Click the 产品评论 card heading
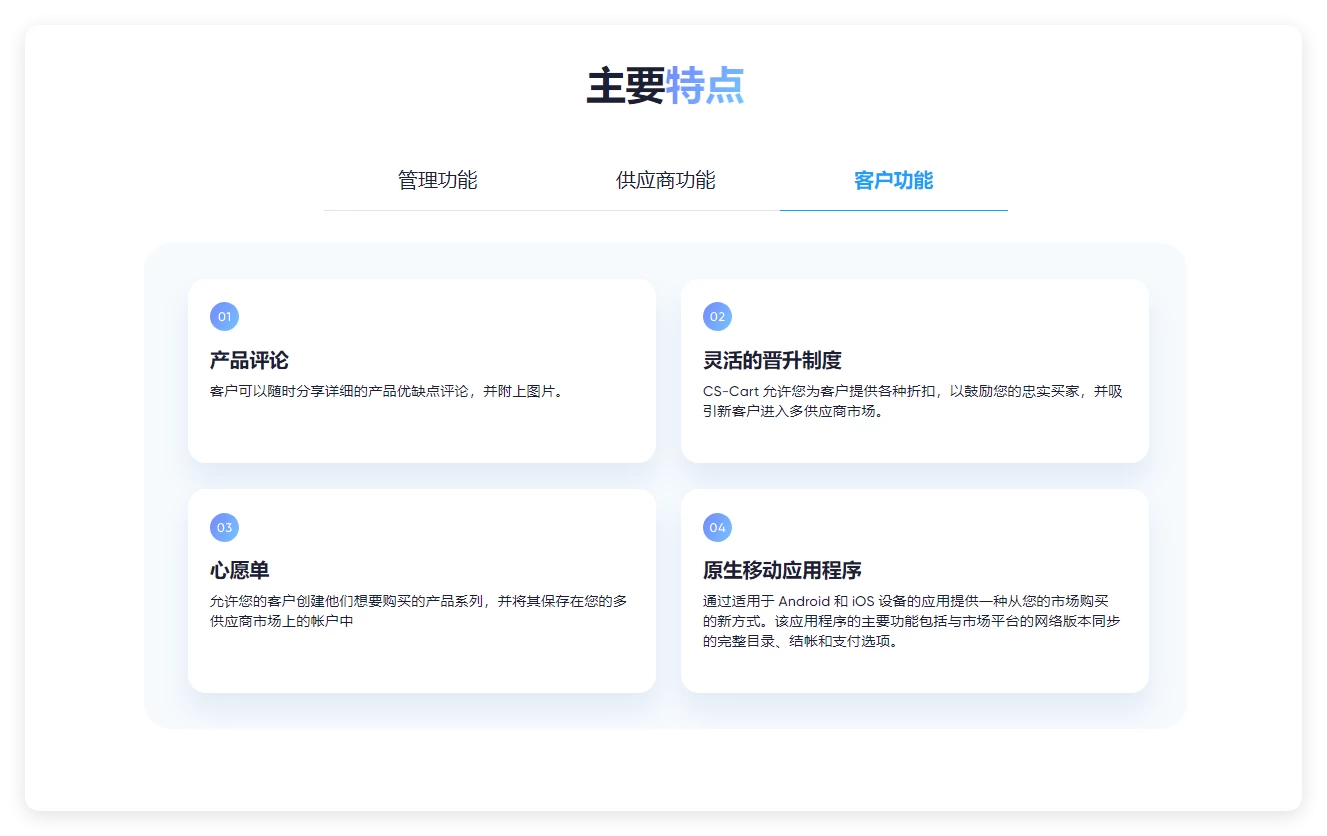The image size is (1327, 836). [249, 361]
